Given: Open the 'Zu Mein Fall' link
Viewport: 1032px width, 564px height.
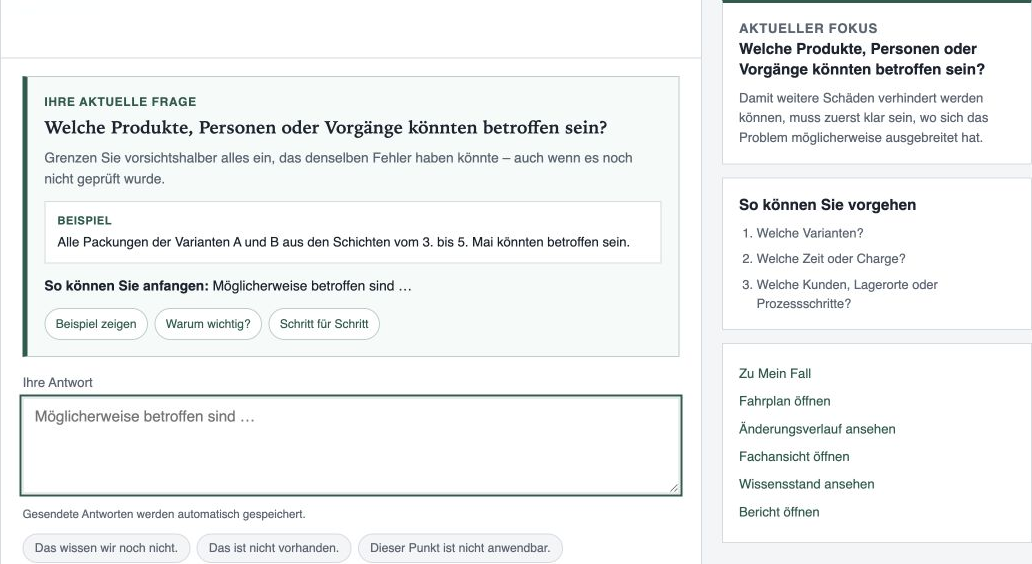Looking at the screenshot, I should coord(775,373).
